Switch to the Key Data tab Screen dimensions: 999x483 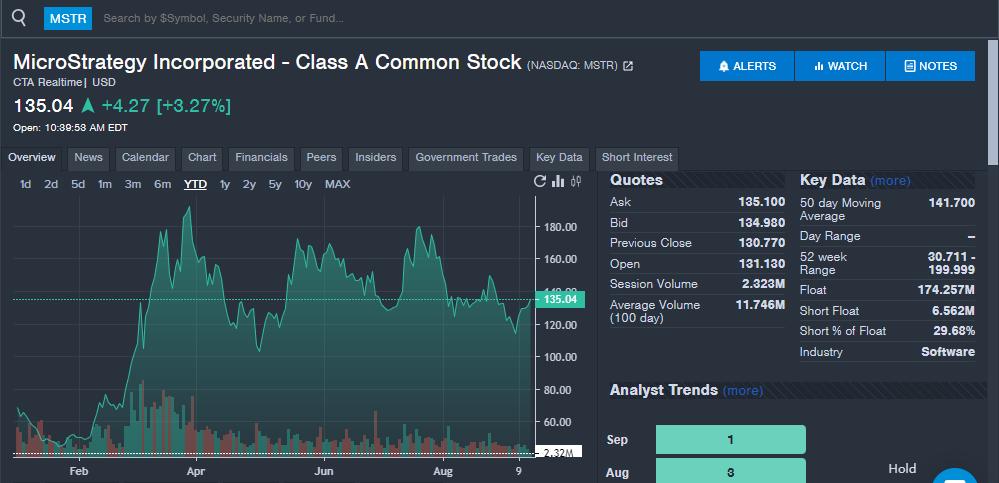pyautogui.click(x=559, y=157)
